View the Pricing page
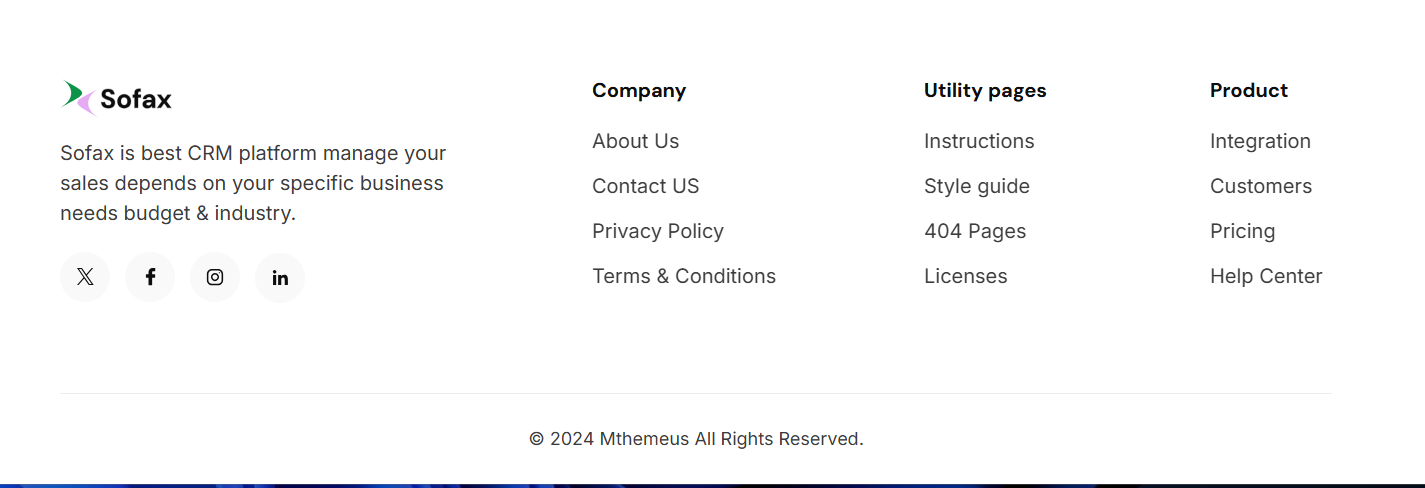This screenshot has width=1425, height=488. pos(1242,231)
